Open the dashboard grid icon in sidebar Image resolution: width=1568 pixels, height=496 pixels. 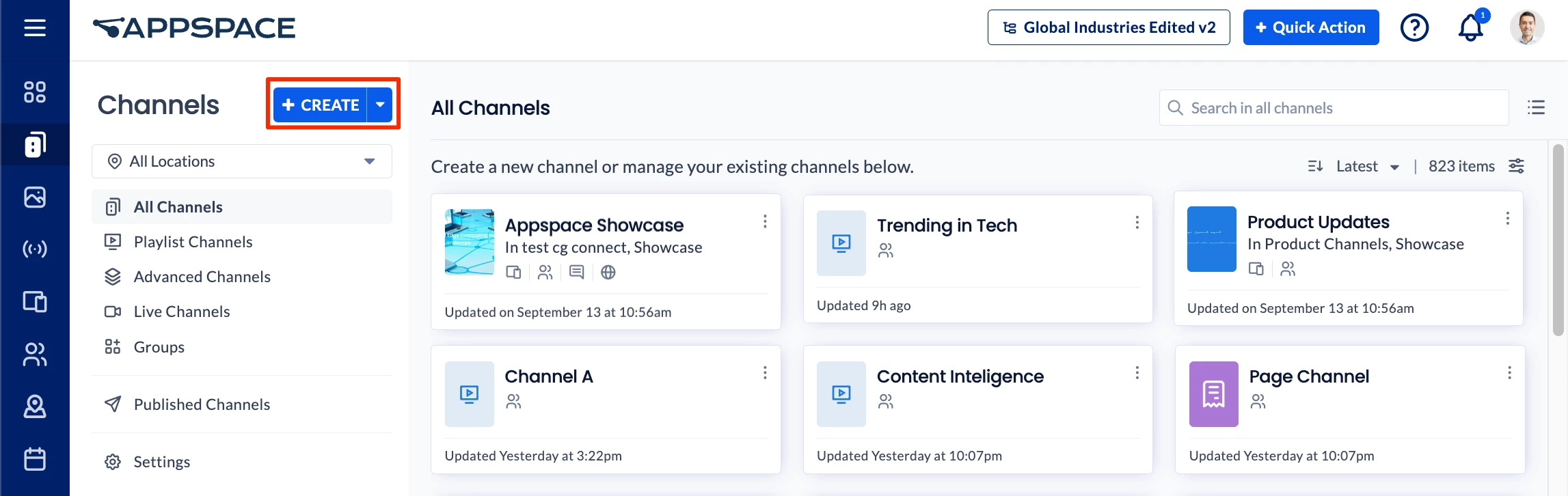(x=35, y=92)
